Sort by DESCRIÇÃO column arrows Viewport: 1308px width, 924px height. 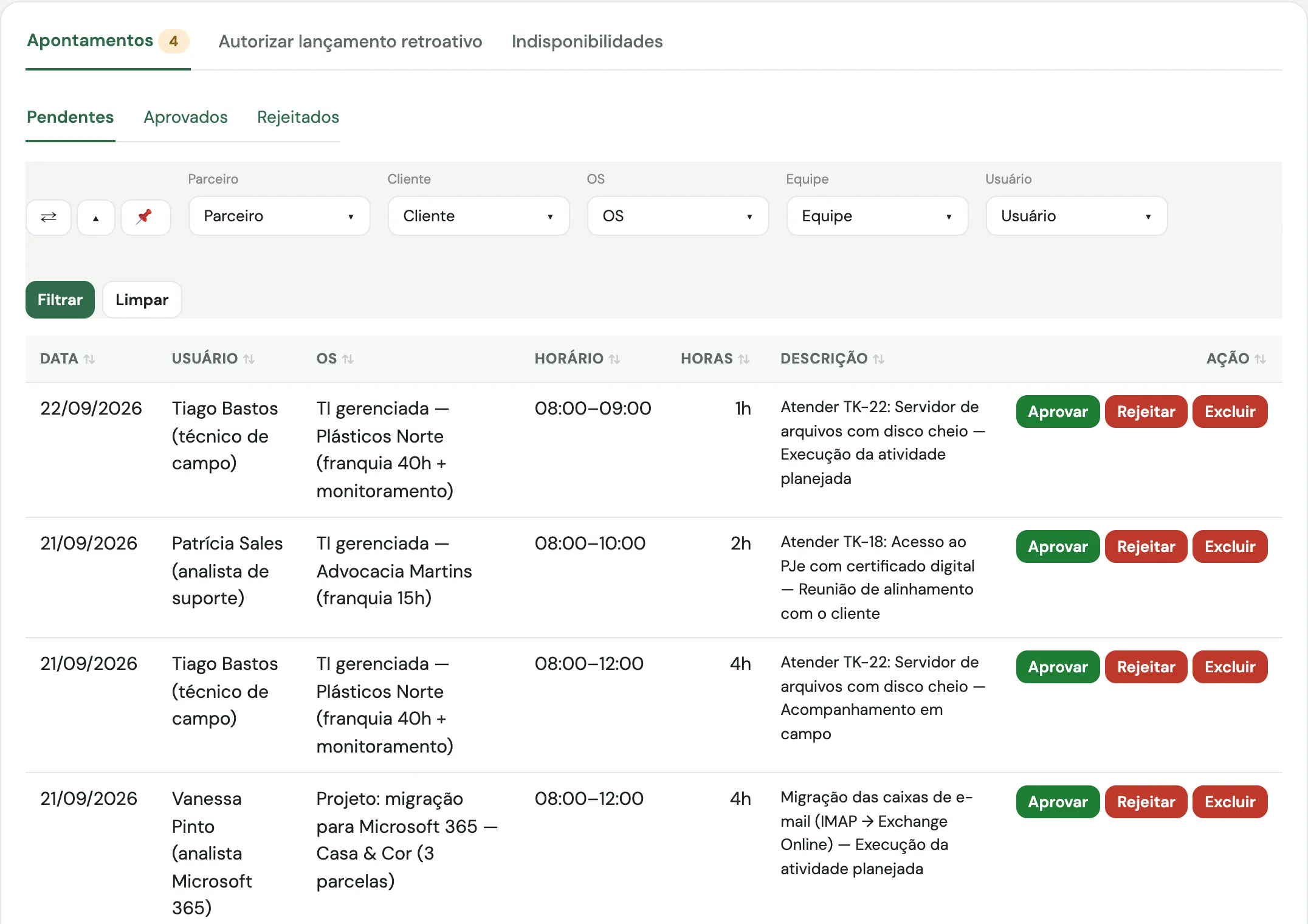coord(879,359)
